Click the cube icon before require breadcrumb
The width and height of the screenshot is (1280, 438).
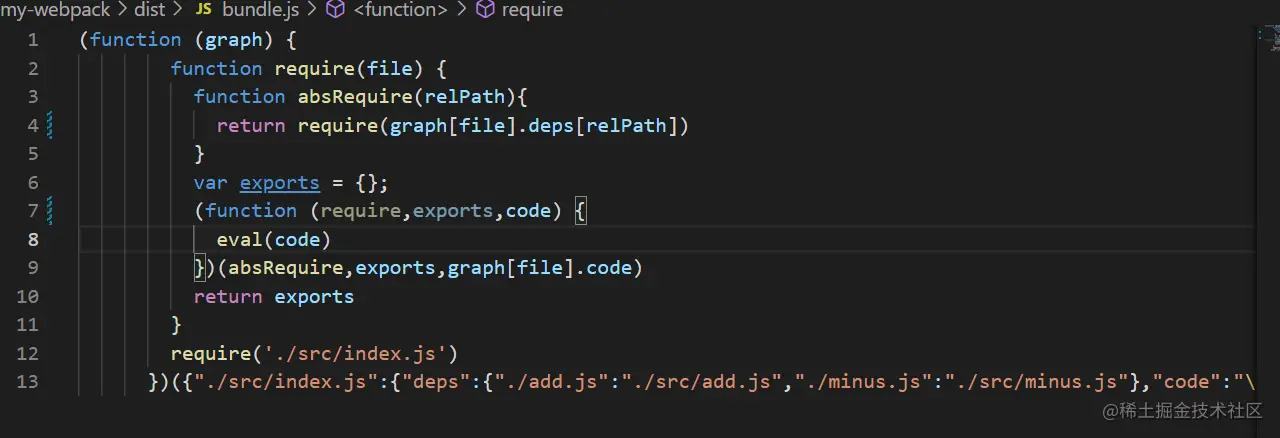[x=485, y=10]
